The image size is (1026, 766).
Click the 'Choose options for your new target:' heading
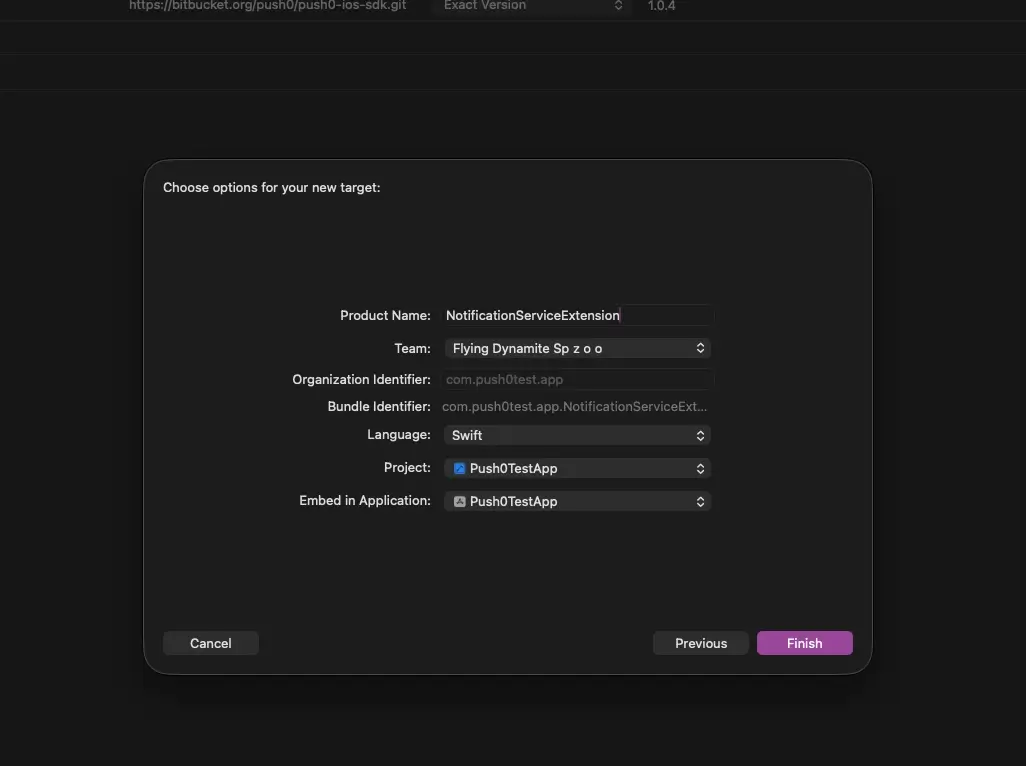click(x=272, y=187)
